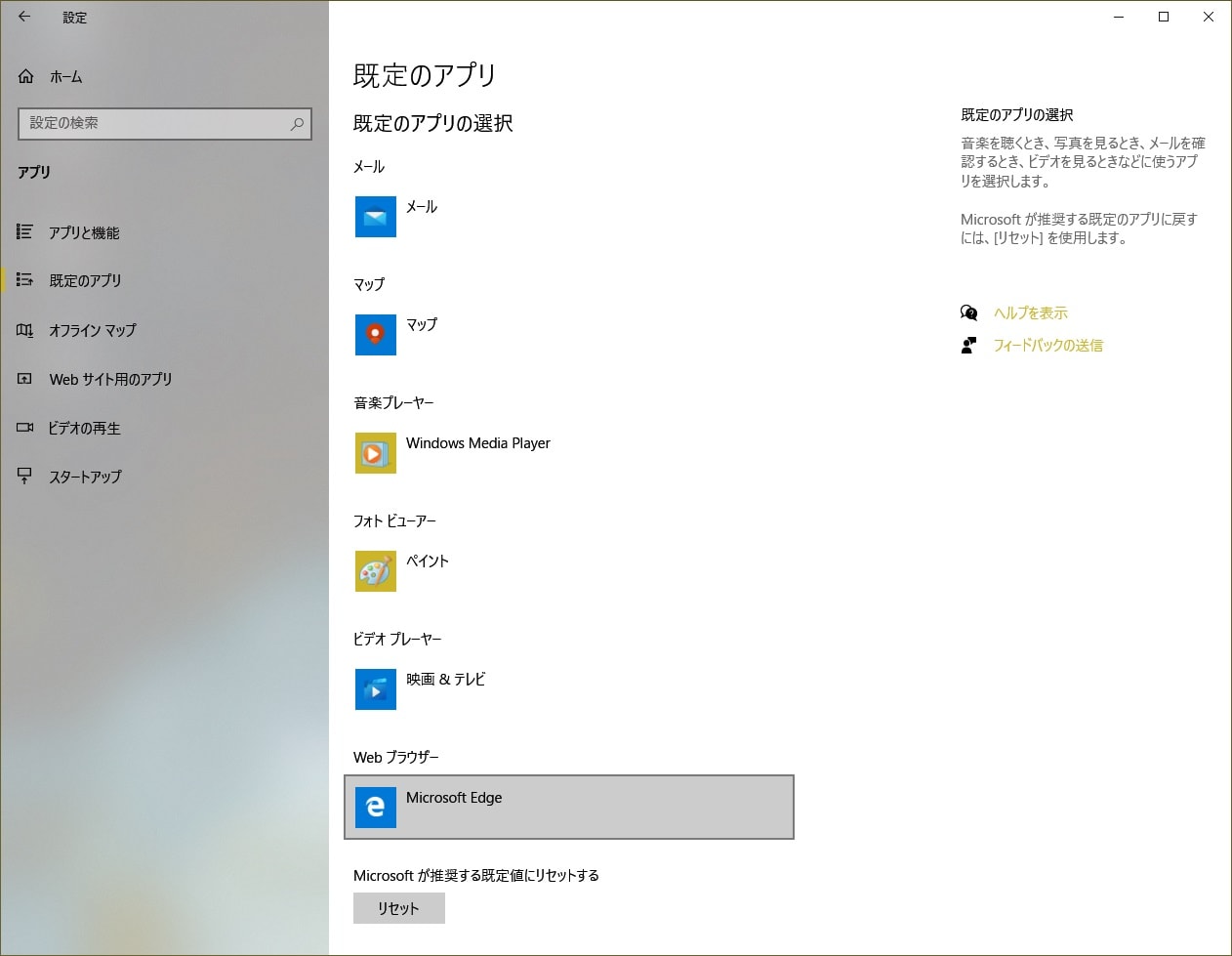Click the Maps app icon
This screenshot has height=956, width=1232.
(376, 335)
